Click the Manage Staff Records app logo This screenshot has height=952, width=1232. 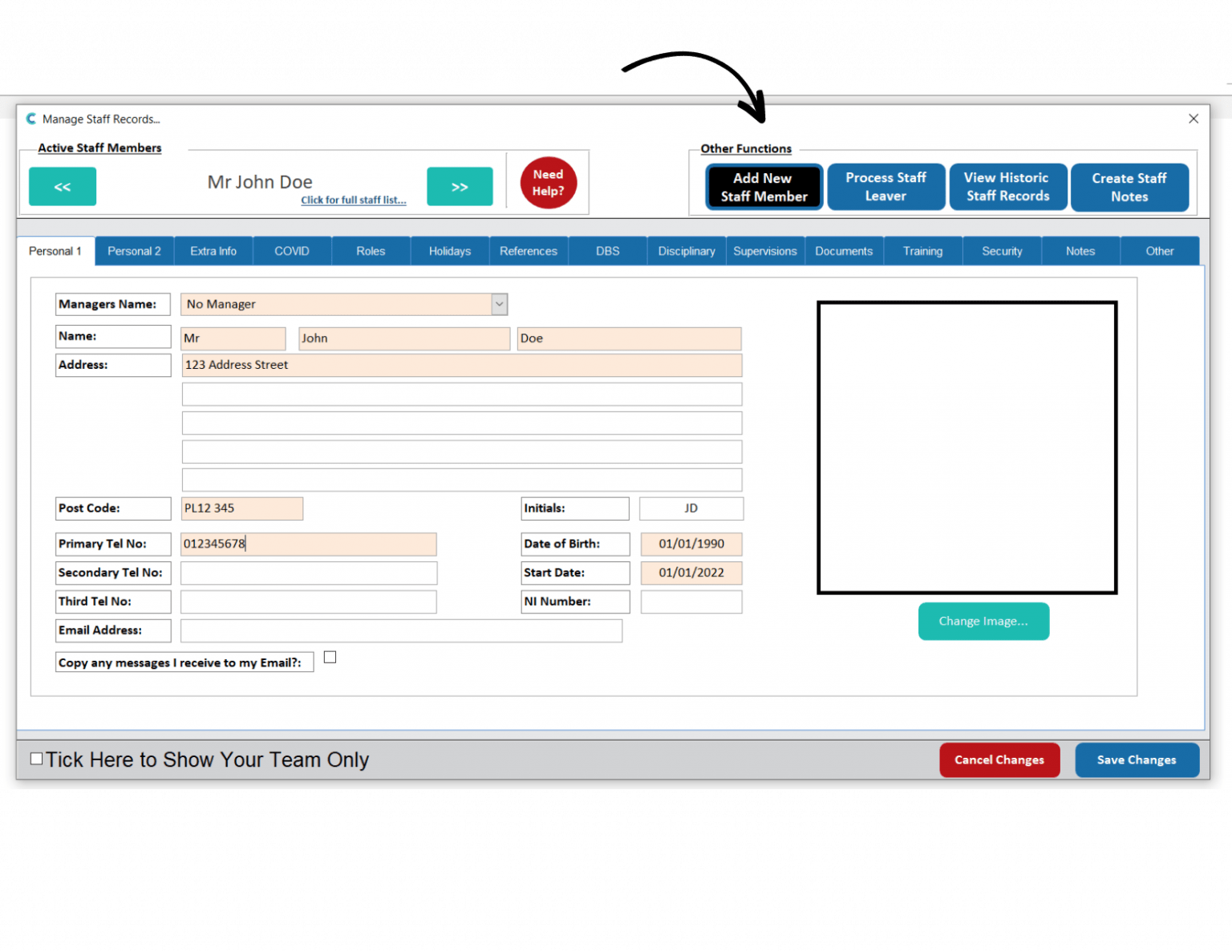[30, 118]
